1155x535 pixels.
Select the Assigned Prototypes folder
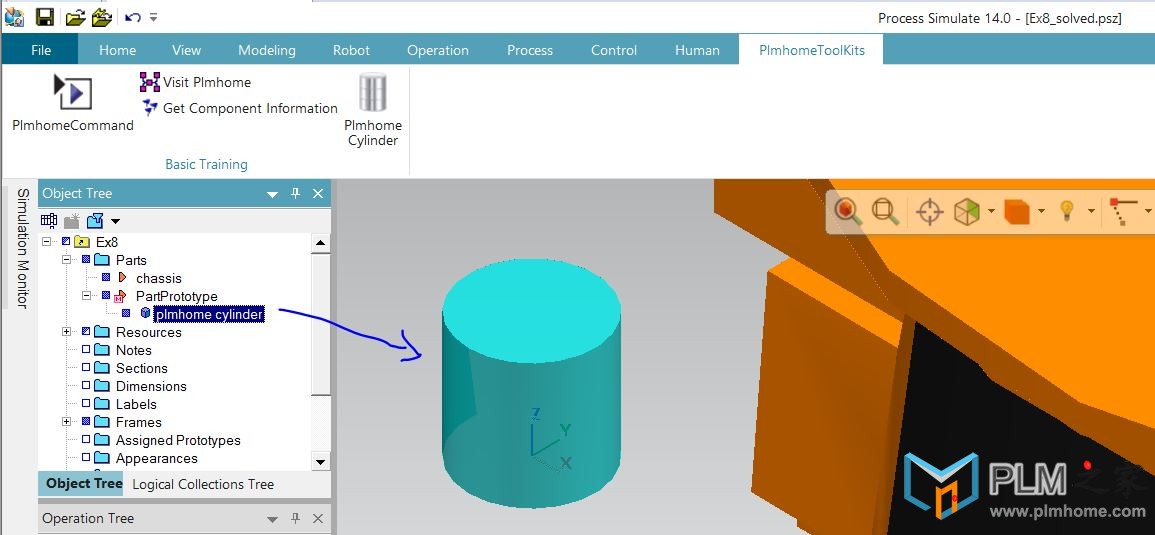[x=178, y=440]
